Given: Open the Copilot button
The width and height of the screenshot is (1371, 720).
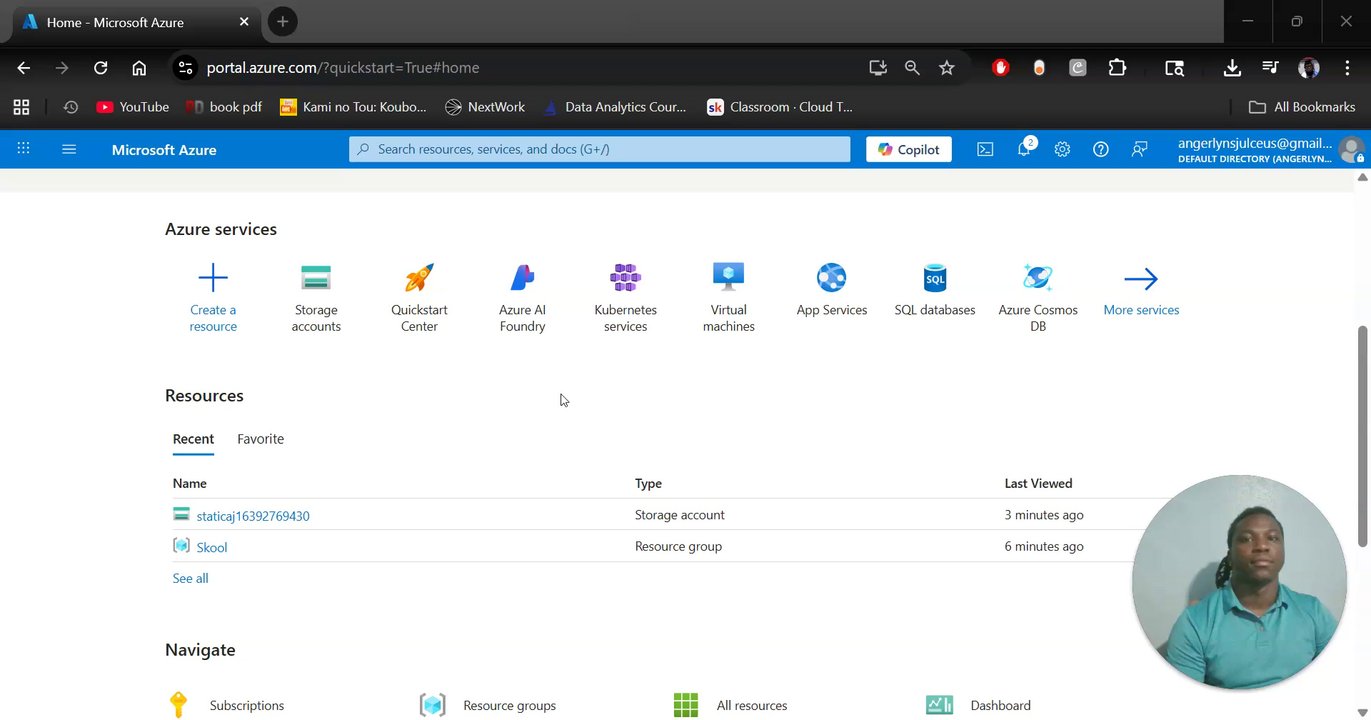Looking at the screenshot, I should 909,149.
